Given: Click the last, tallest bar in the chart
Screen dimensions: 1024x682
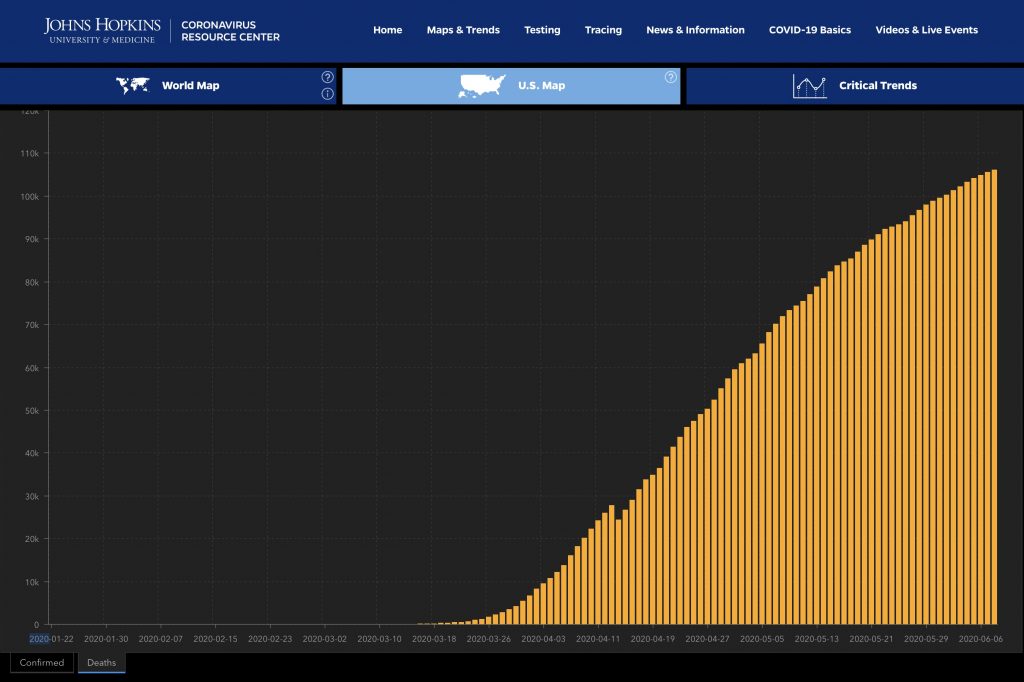Looking at the screenshot, I should (x=994, y=400).
